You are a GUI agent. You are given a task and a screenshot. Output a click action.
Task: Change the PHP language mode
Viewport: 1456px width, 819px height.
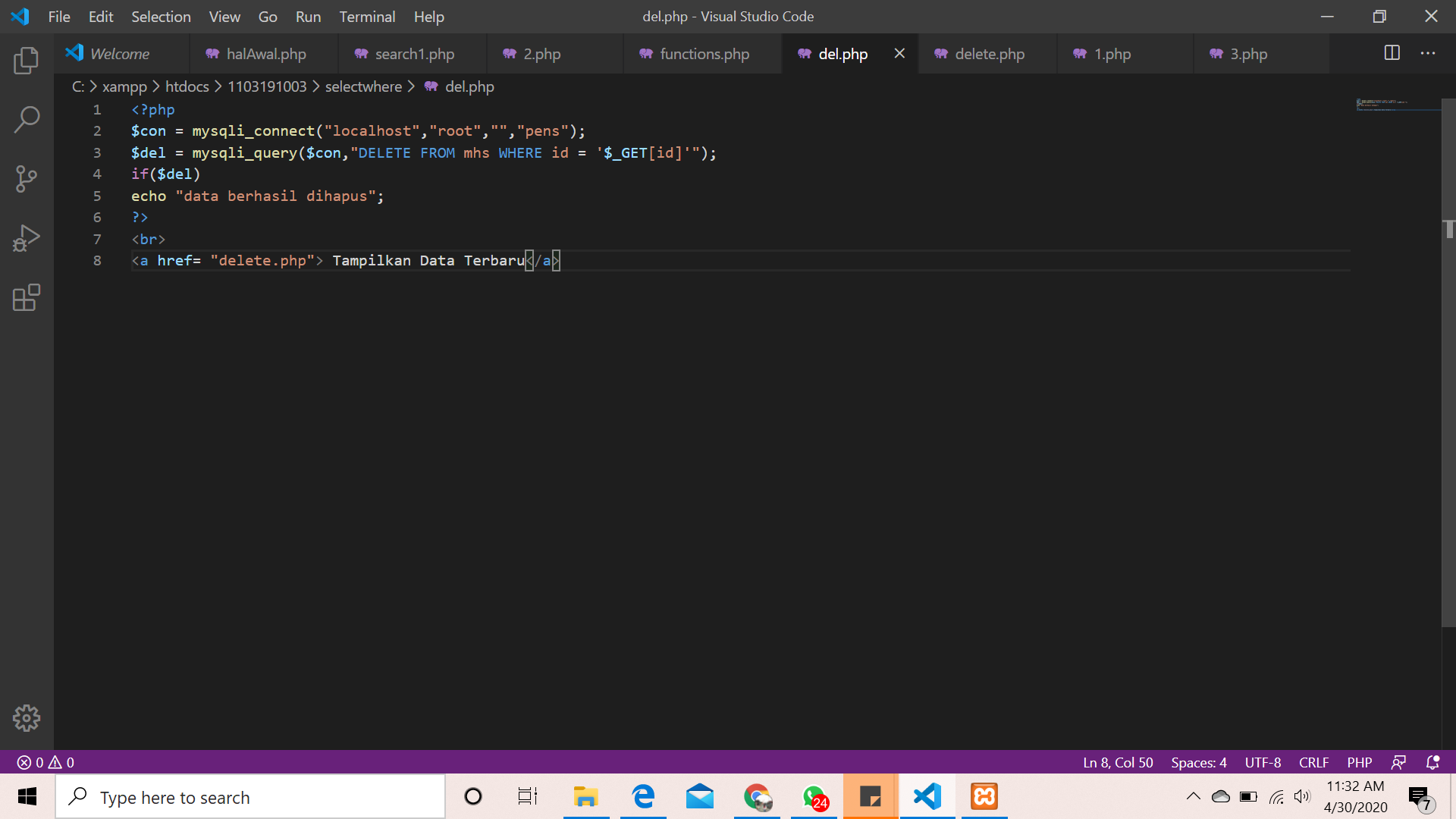tap(1359, 762)
